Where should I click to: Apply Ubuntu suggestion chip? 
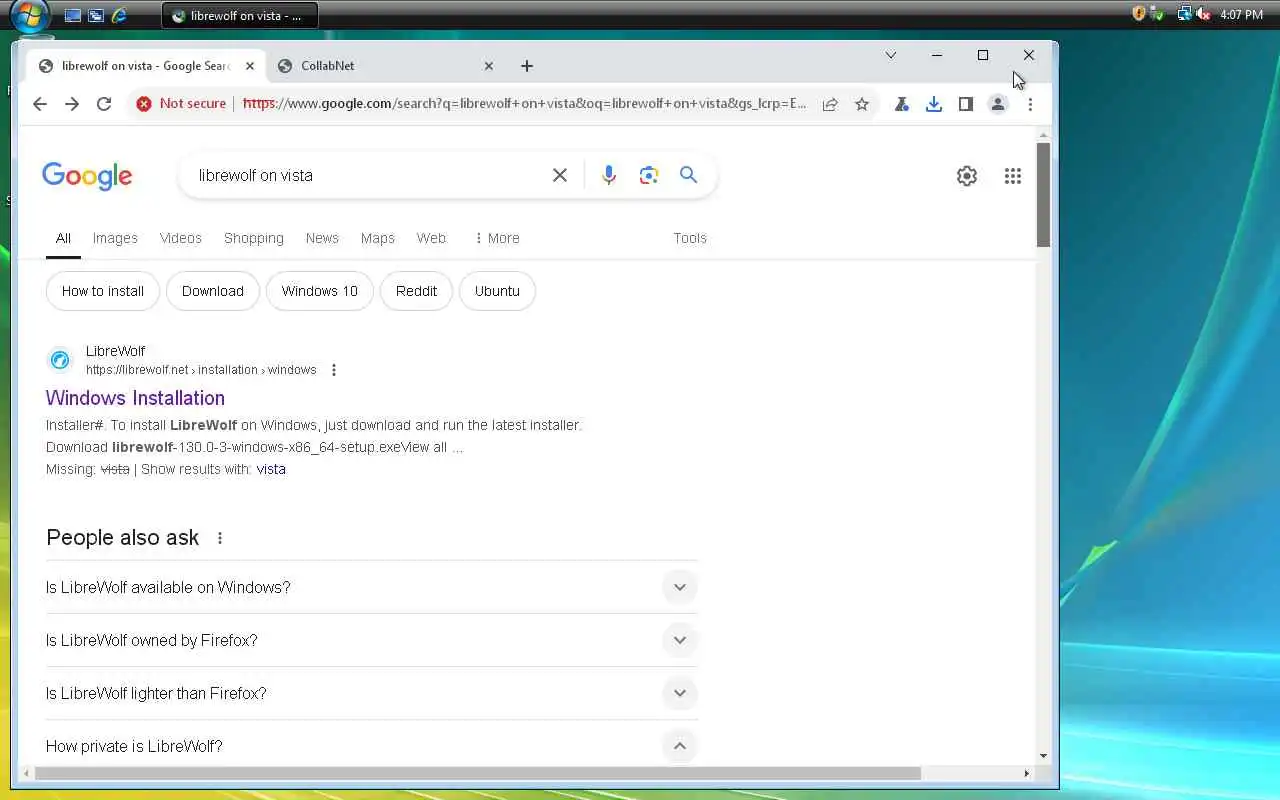tap(497, 291)
